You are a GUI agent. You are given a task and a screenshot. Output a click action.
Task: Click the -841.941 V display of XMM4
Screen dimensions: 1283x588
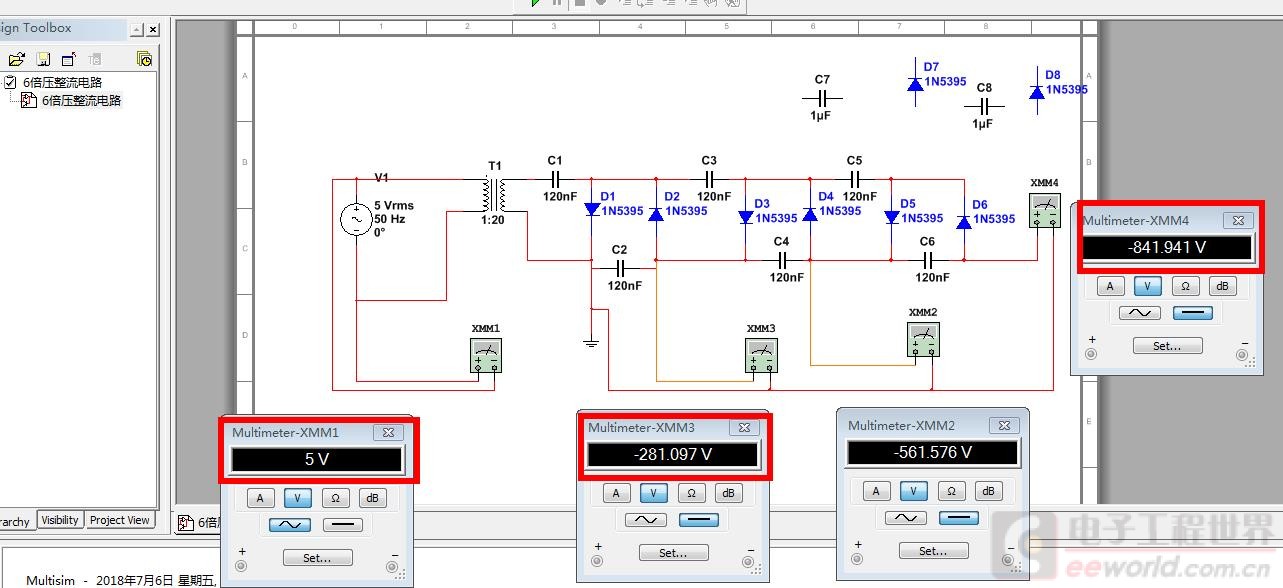point(1166,247)
